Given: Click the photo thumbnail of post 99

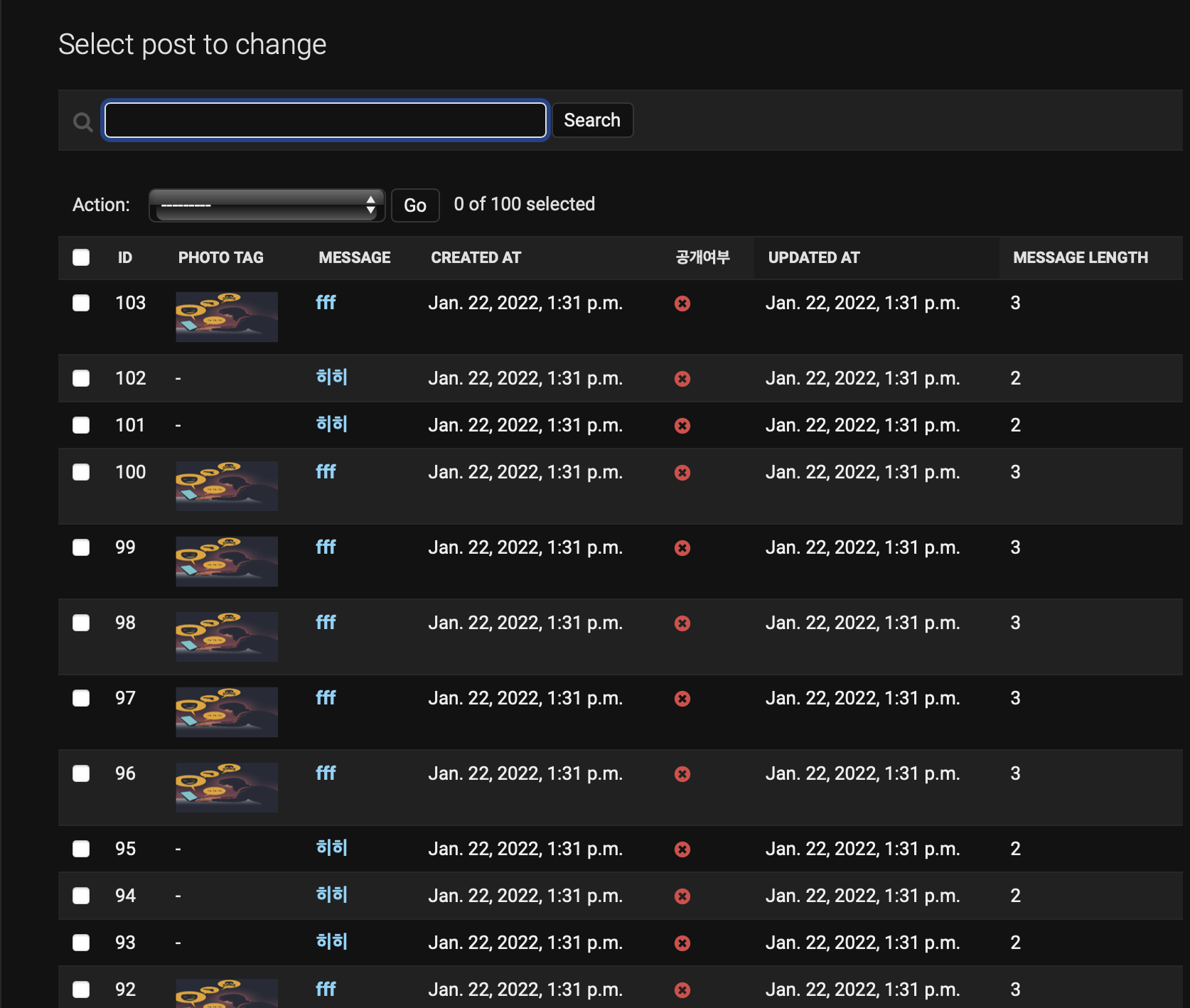Looking at the screenshot, I should (227, 562).
